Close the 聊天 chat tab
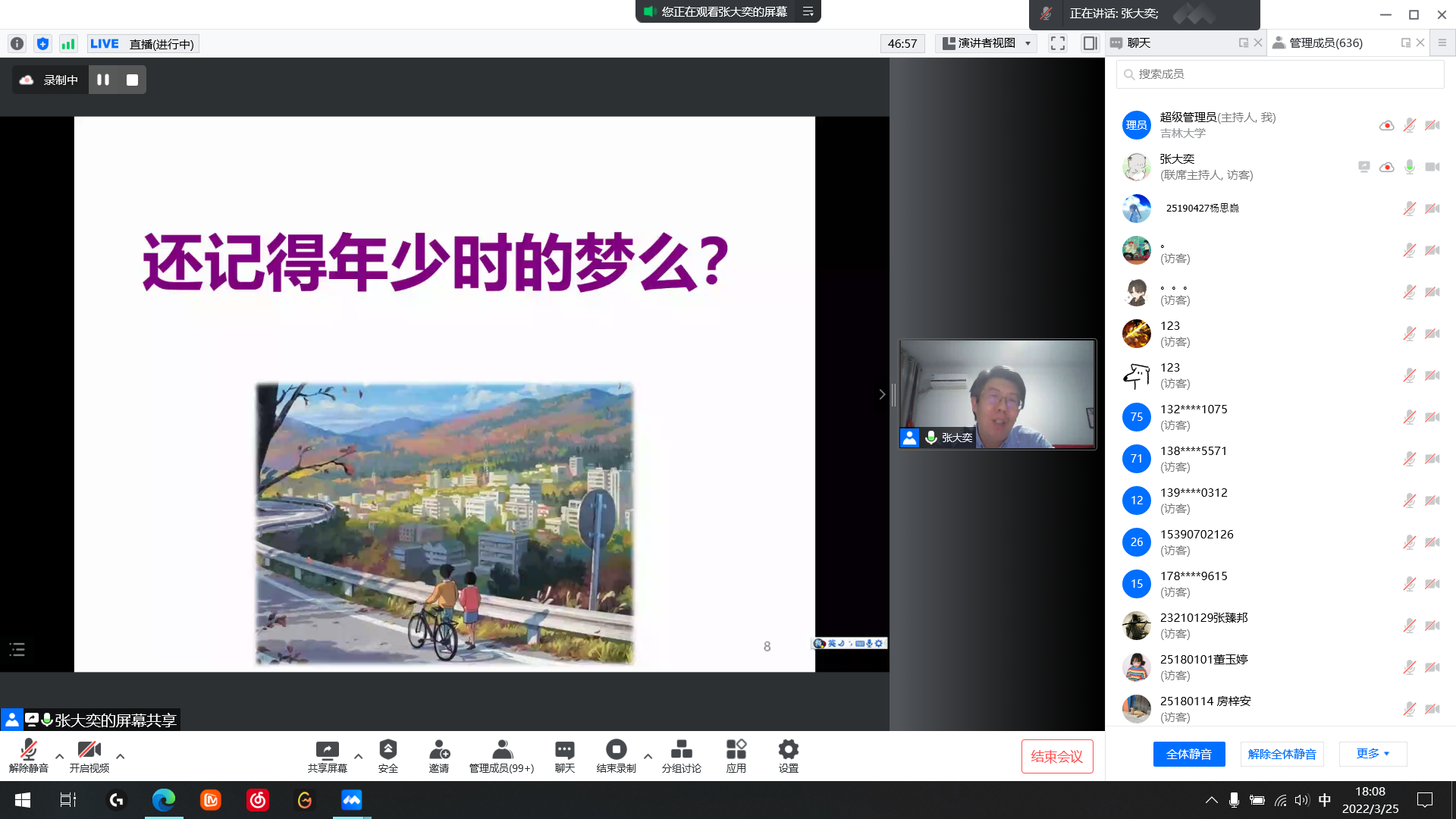1456x819 pixels. (1258, 43)
